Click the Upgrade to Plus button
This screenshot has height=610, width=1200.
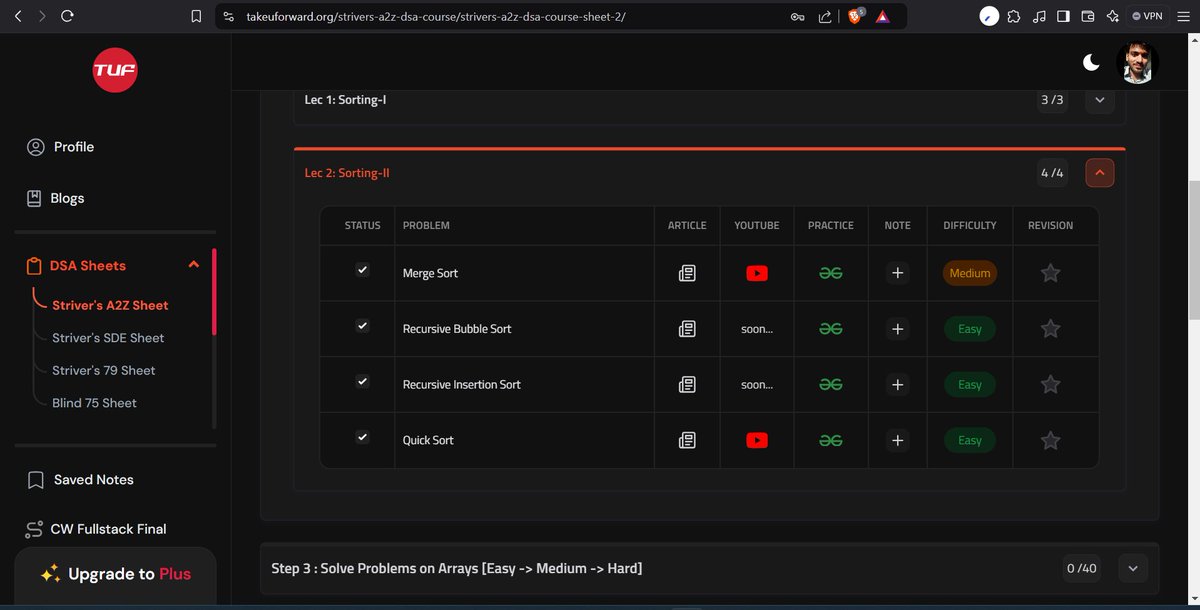tap(115, 575)
